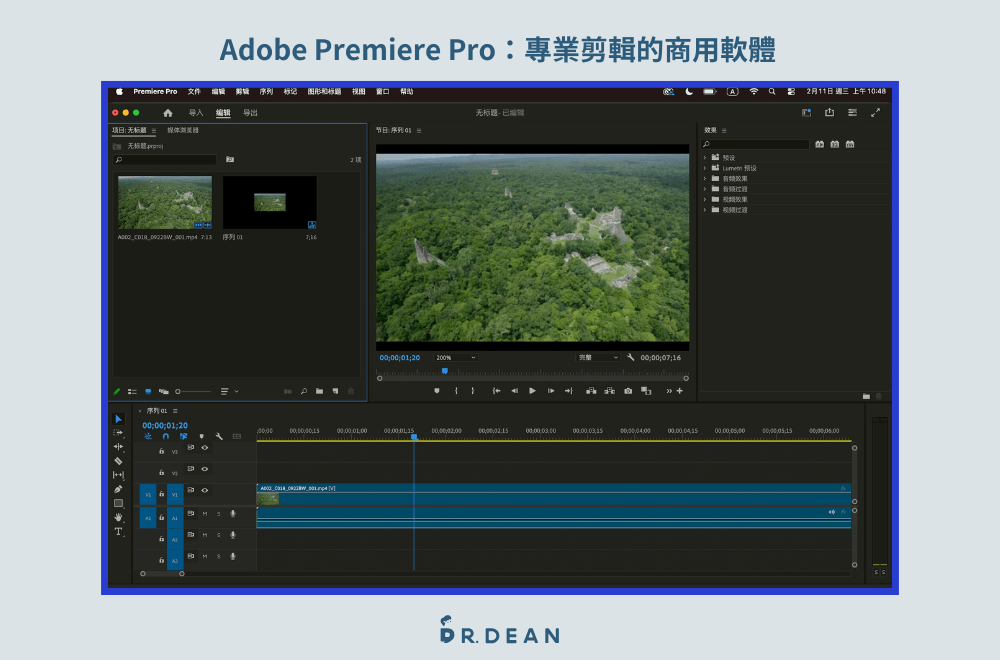Switch Project panel to List view
Image resolution: width=1000 pixels, height=660 pixels.
pos(132,392)
